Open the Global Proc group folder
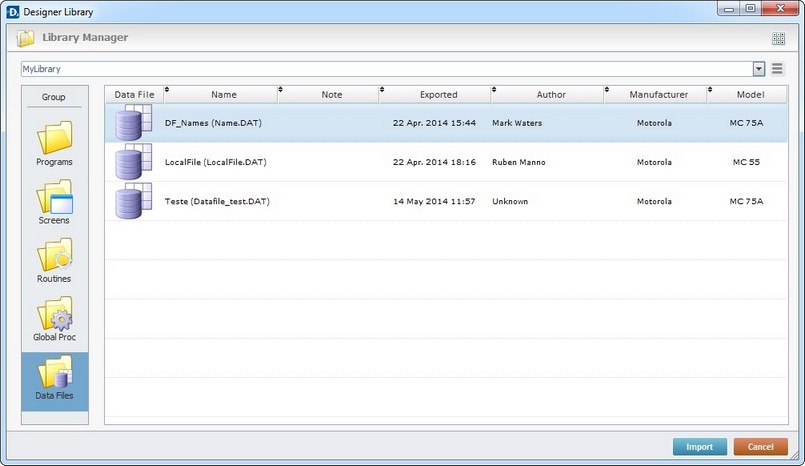This screenshot has height=466, width=805. point(54,319)
